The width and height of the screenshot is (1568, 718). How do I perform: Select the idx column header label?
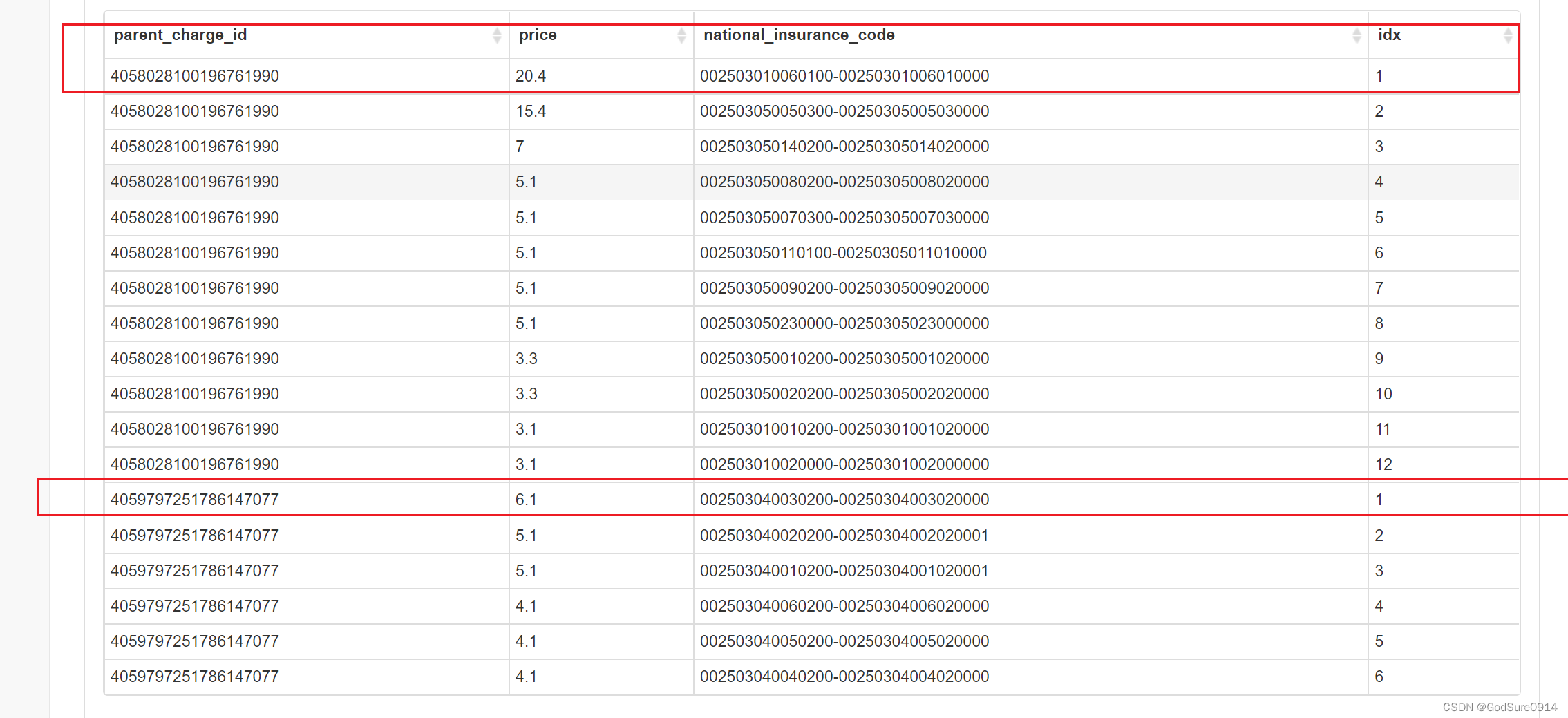(x=1389, y=35)
